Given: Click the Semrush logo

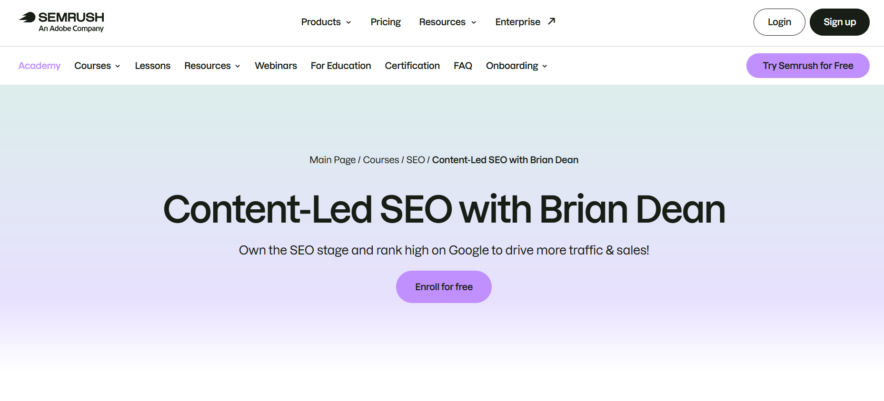Looking at the screenshot, I should (61, 21).
